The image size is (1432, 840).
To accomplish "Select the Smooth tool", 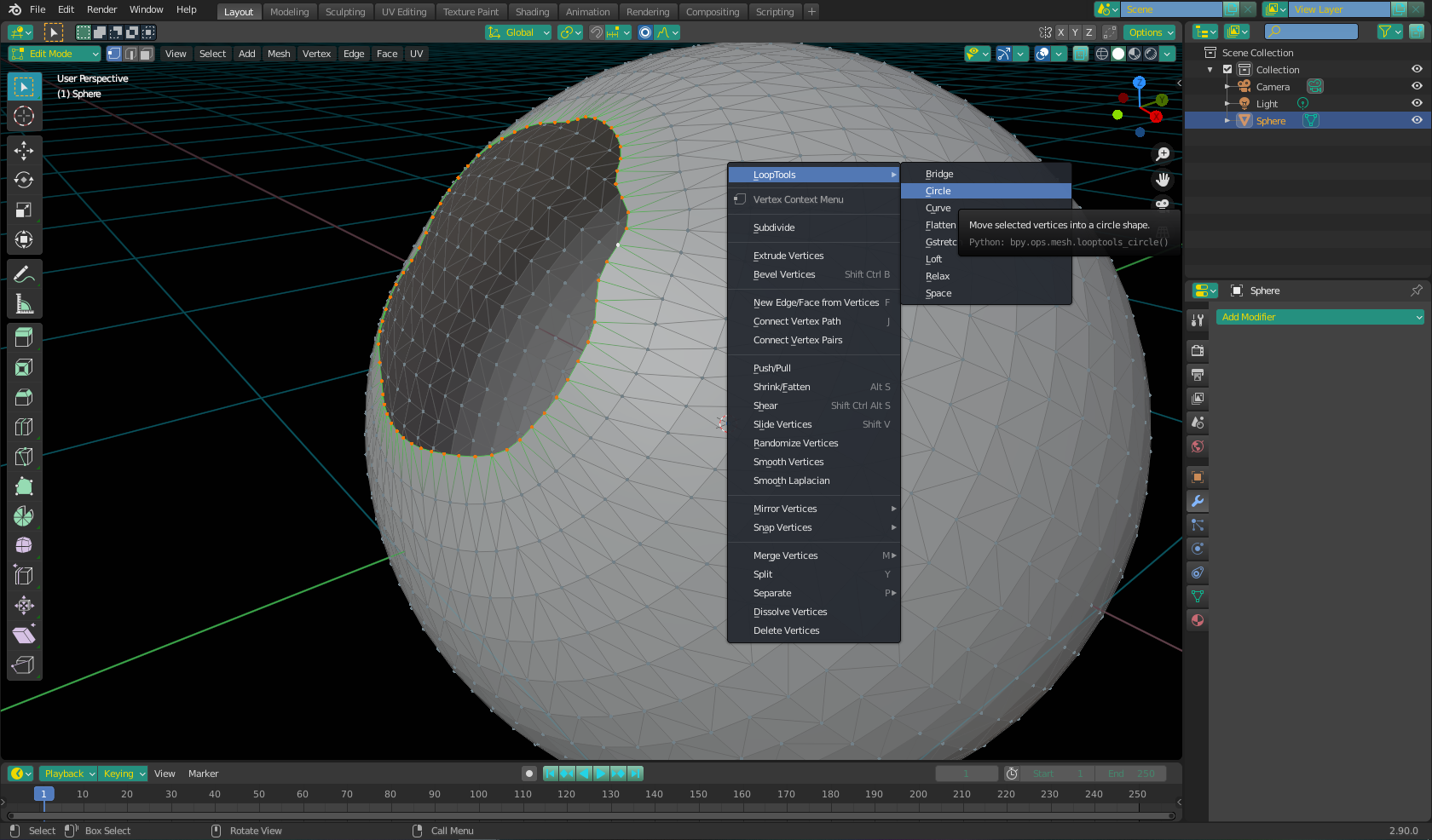I will [x=24, y=546].
